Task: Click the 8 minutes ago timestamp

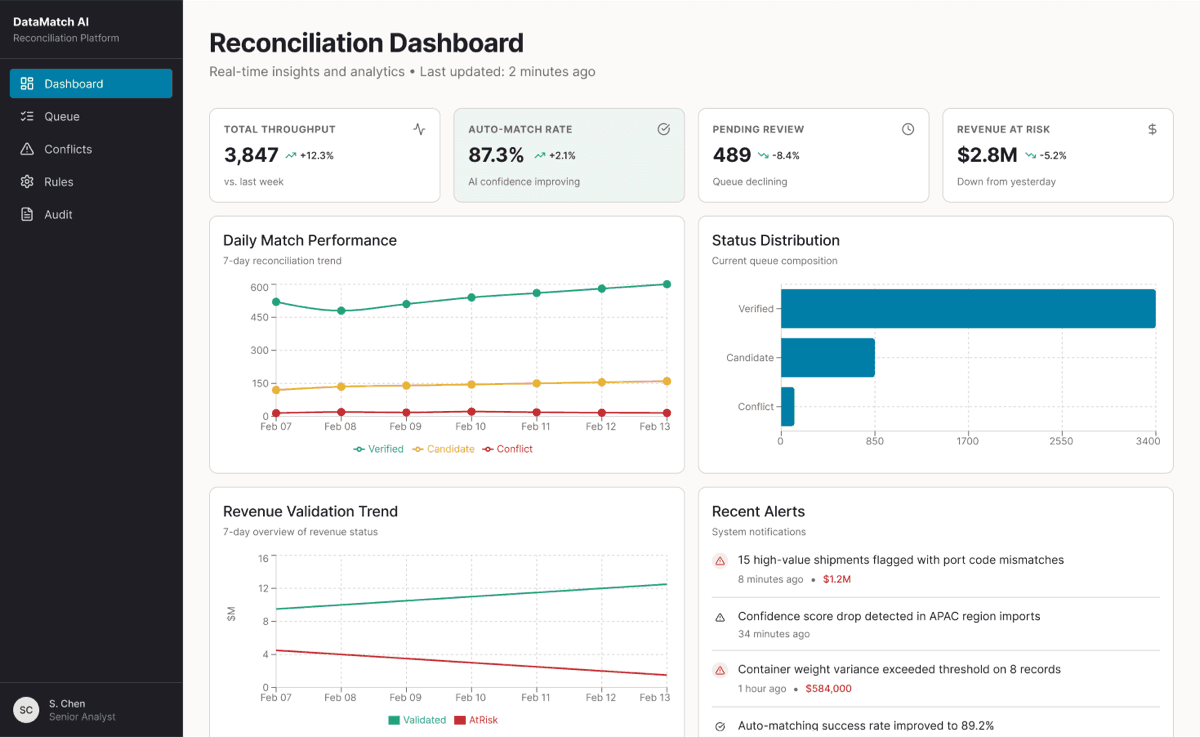Action: pyautogui.click(x=770, y=580)
